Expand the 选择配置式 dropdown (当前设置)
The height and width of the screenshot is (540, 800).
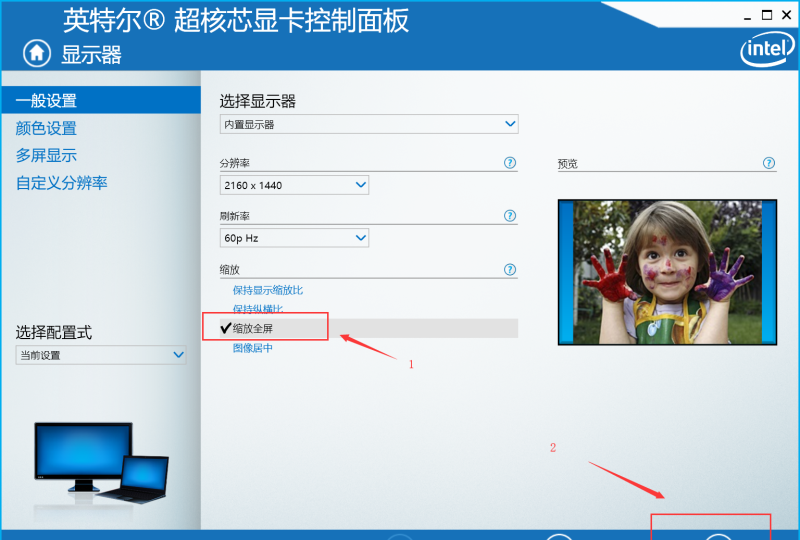point(101,355)
